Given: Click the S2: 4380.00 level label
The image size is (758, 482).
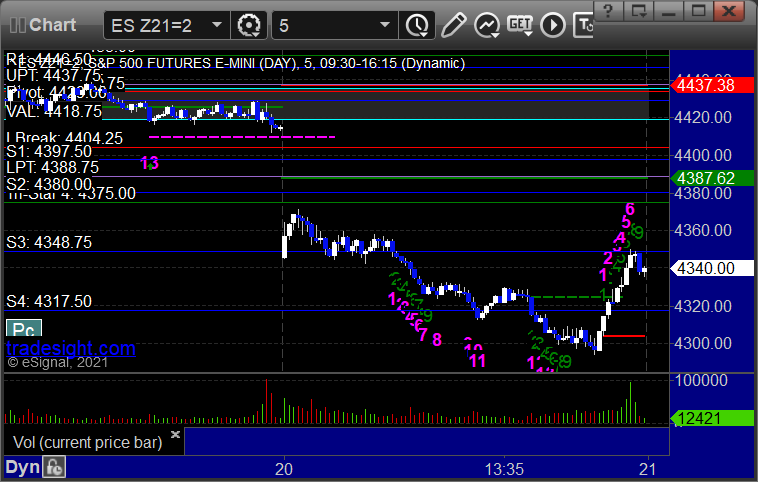Looking at the screenshot, I should pos(49,184).
